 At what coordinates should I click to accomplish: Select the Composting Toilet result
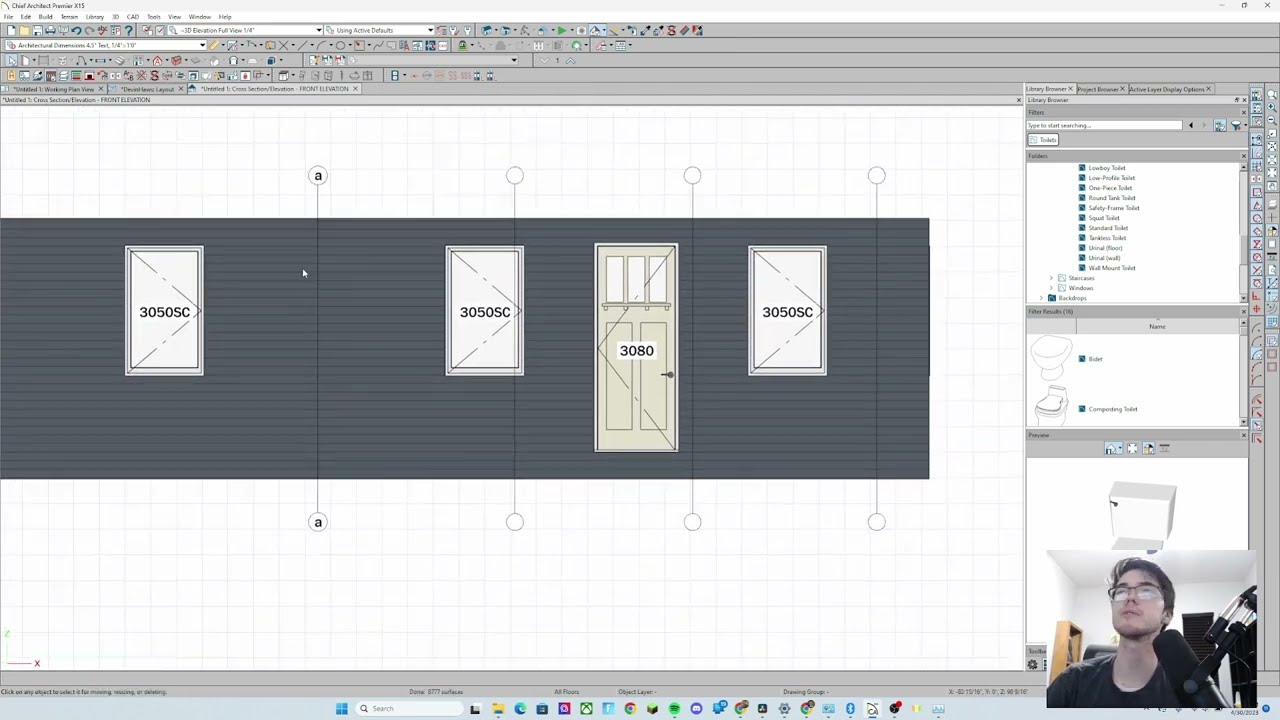(1113, 409)
